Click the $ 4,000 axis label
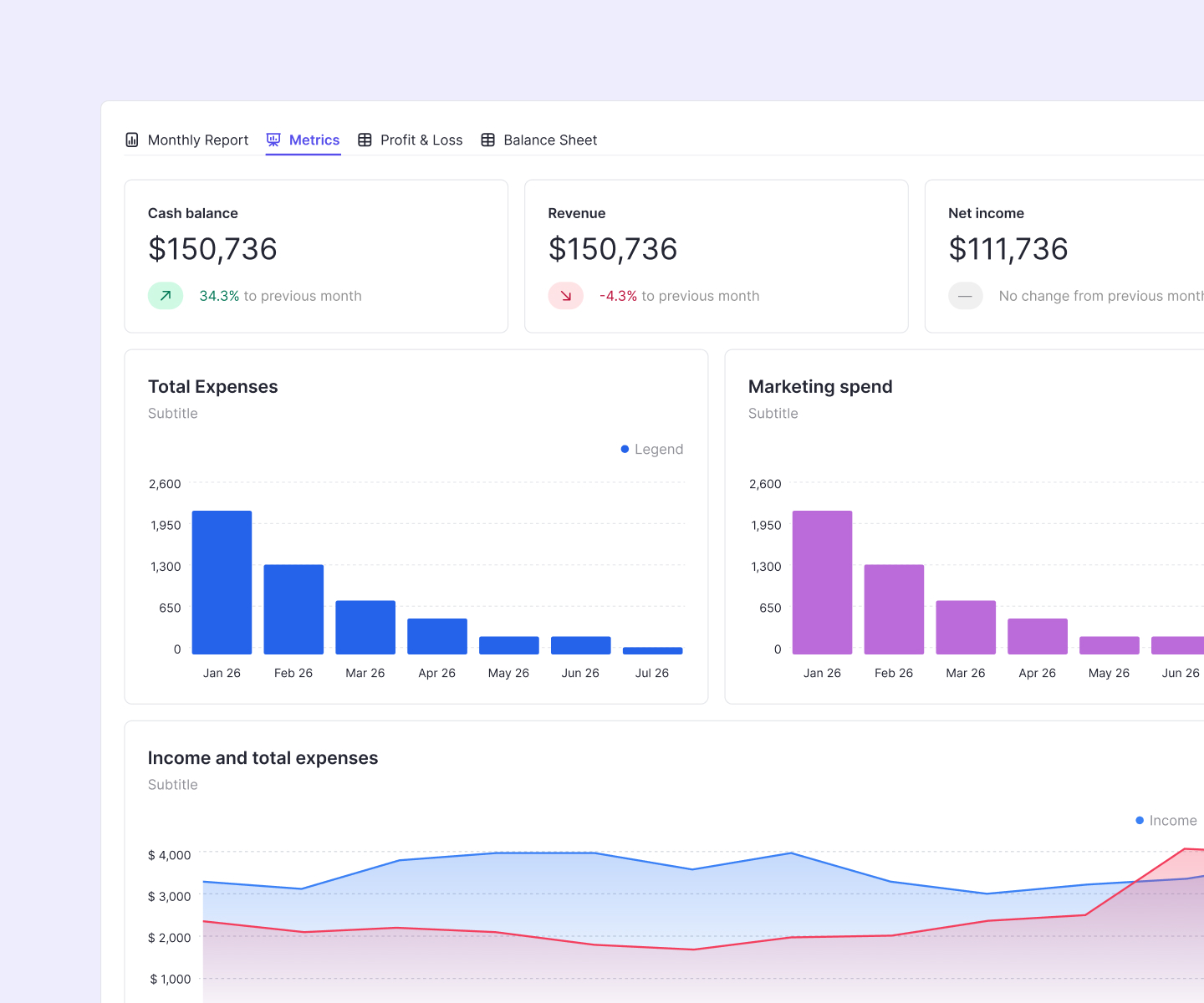1204x1003 pixels. tap(170, 855)
